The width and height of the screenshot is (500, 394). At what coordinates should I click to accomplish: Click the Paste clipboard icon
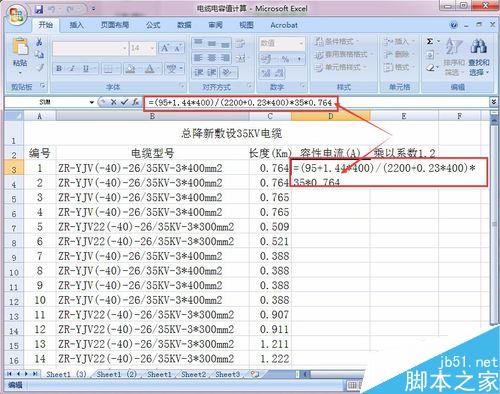click(20, 47)
